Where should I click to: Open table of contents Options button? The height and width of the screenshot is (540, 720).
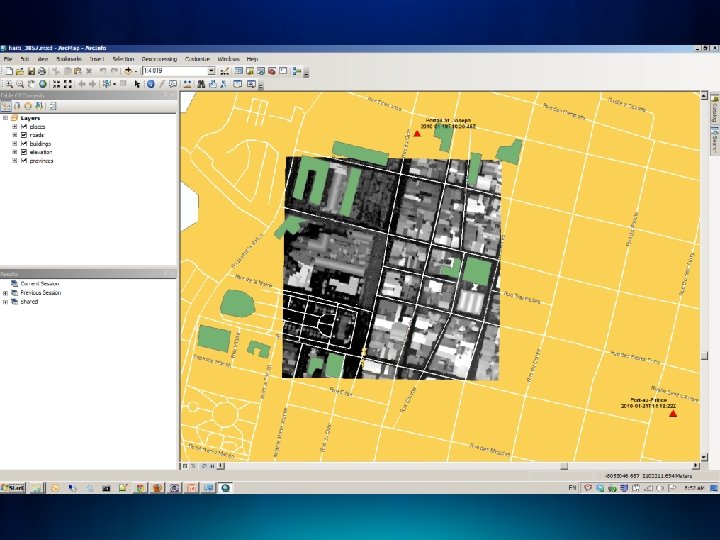(x=53, y=107)
